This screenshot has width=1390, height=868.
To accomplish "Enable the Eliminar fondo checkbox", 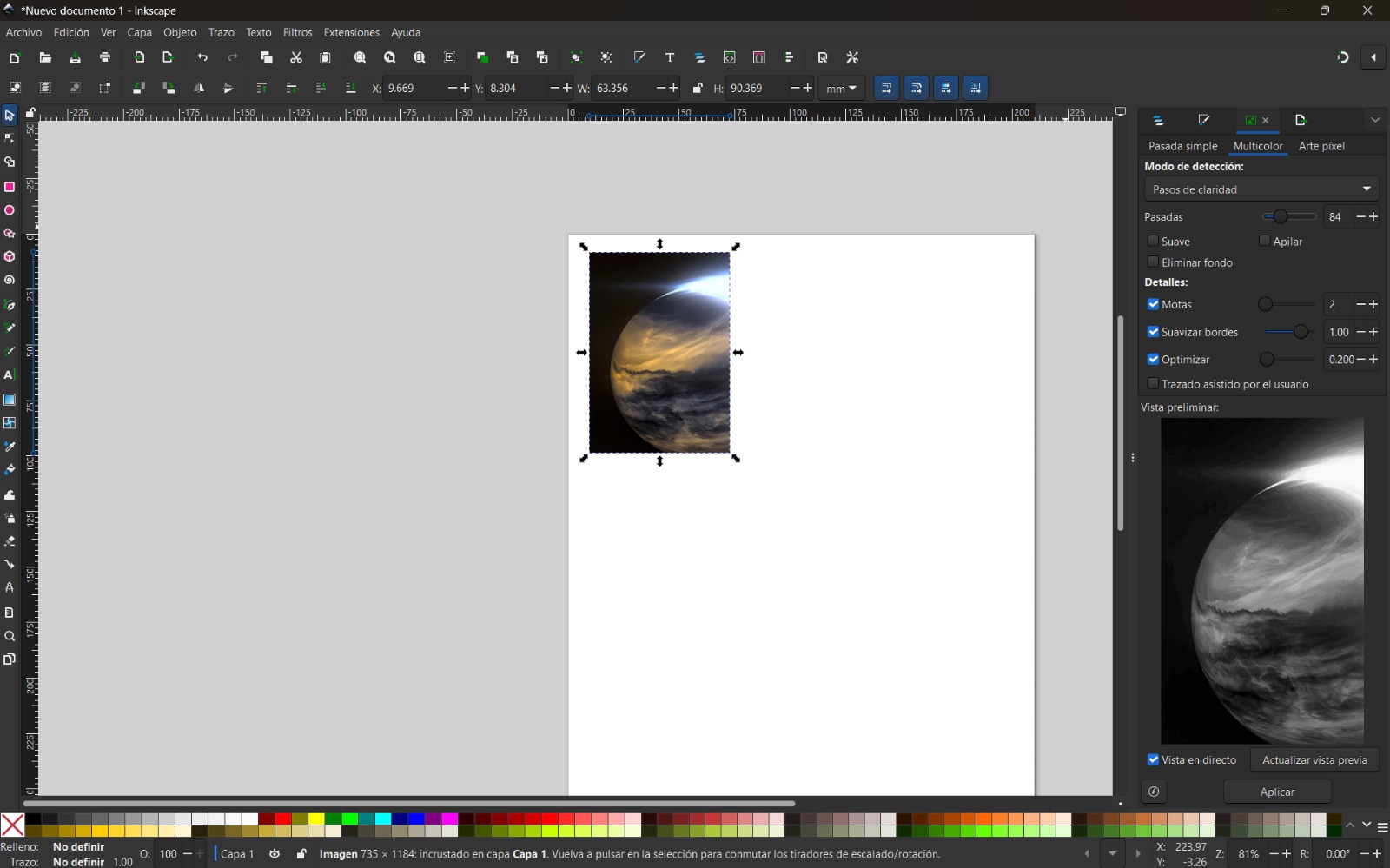I will [x=1154, y=262].
